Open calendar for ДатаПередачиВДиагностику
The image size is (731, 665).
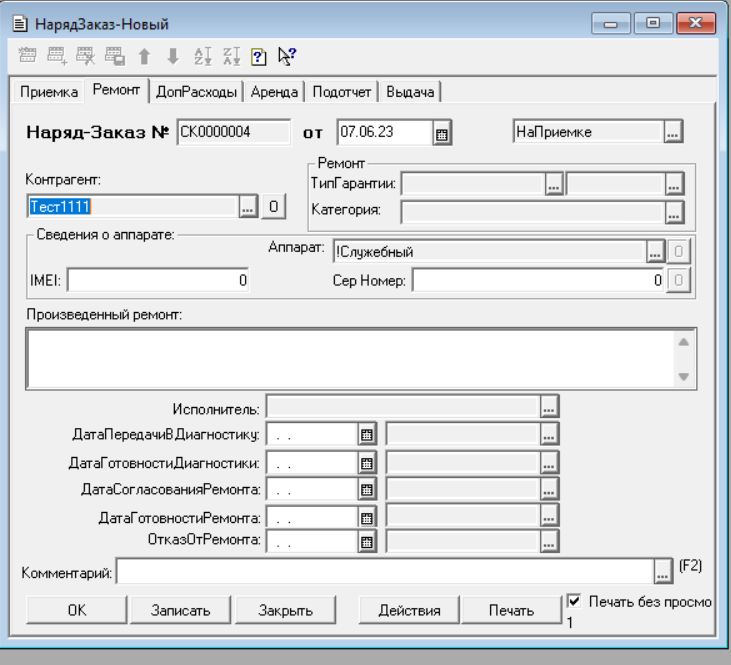click(x=366, y=434)
